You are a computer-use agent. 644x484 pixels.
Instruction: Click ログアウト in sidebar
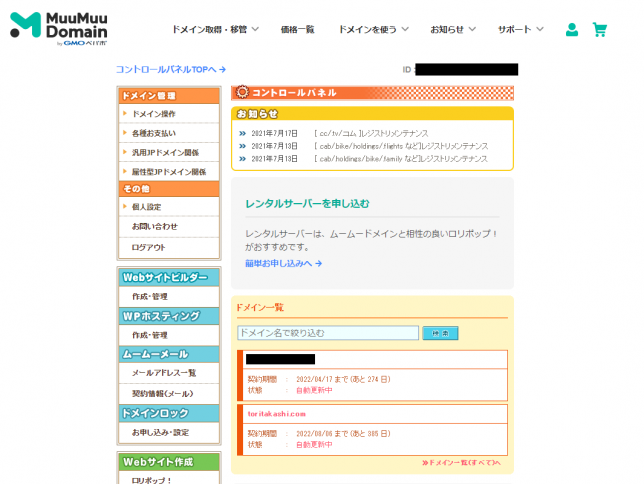tap(149, 246)
